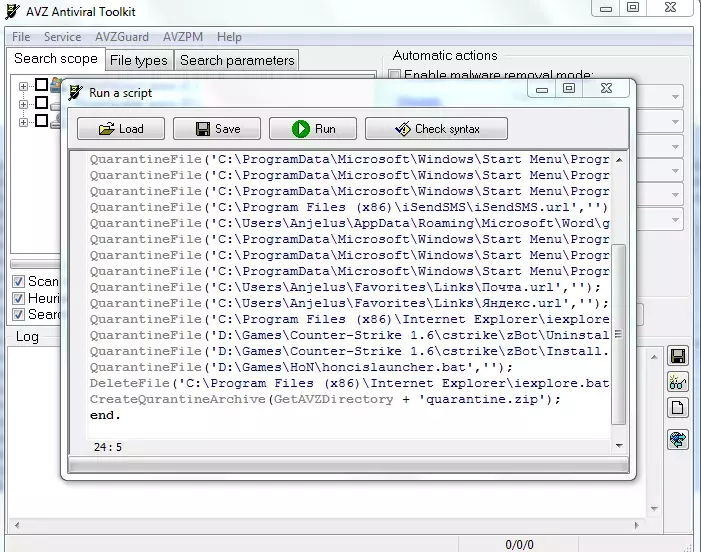Open the fourth Automatic actions dropdown
The image size is (701, 552).
click(675, 171)
